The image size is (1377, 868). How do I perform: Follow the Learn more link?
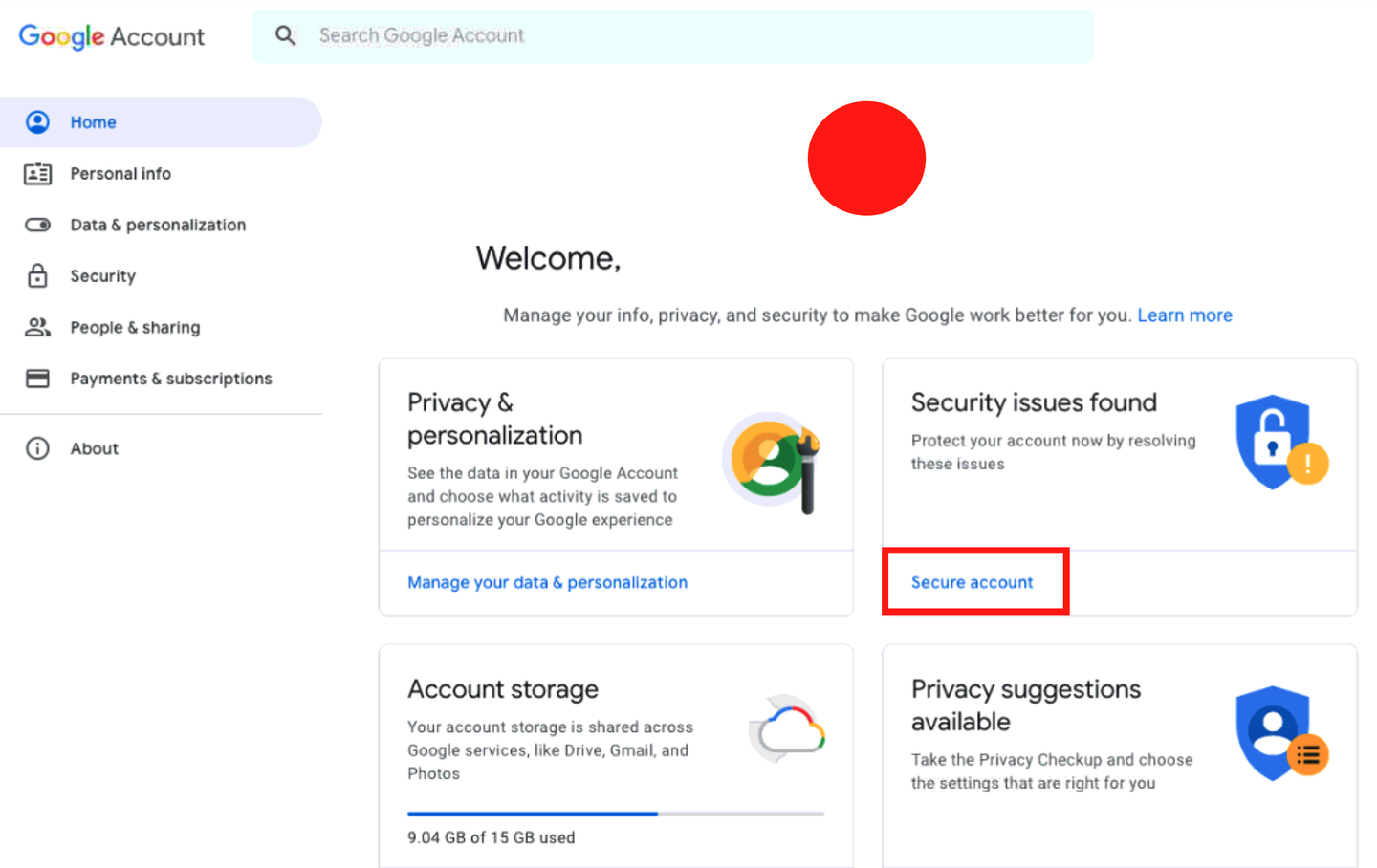click(x=1184, y=315)
